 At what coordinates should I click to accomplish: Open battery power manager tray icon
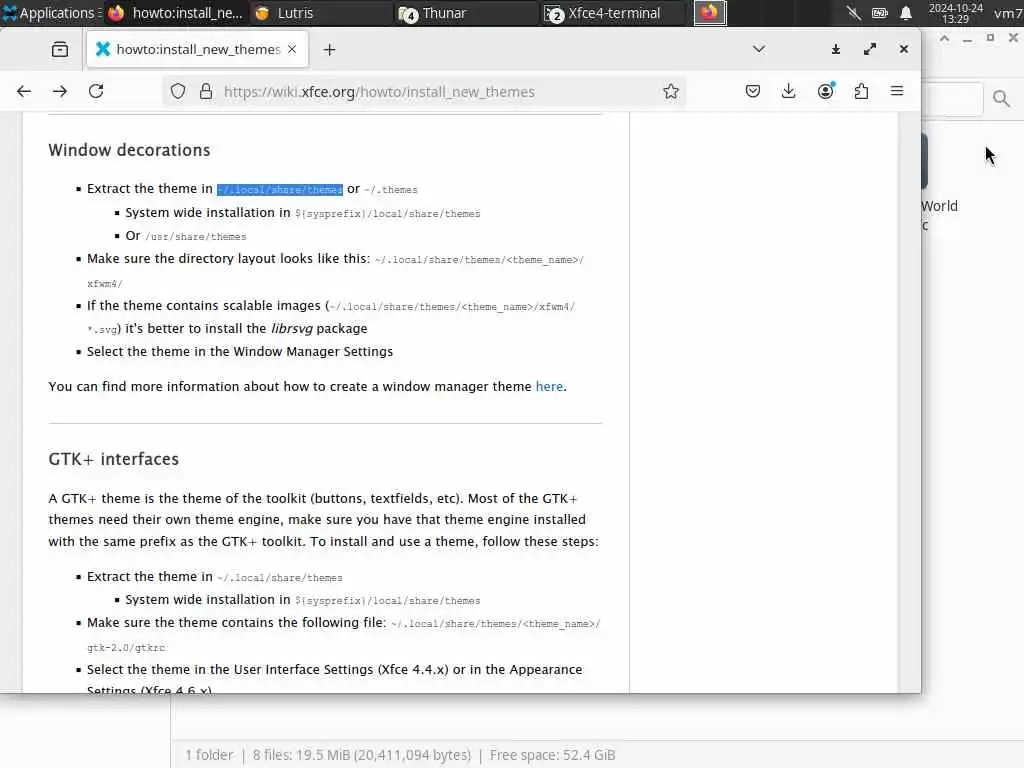880,13
